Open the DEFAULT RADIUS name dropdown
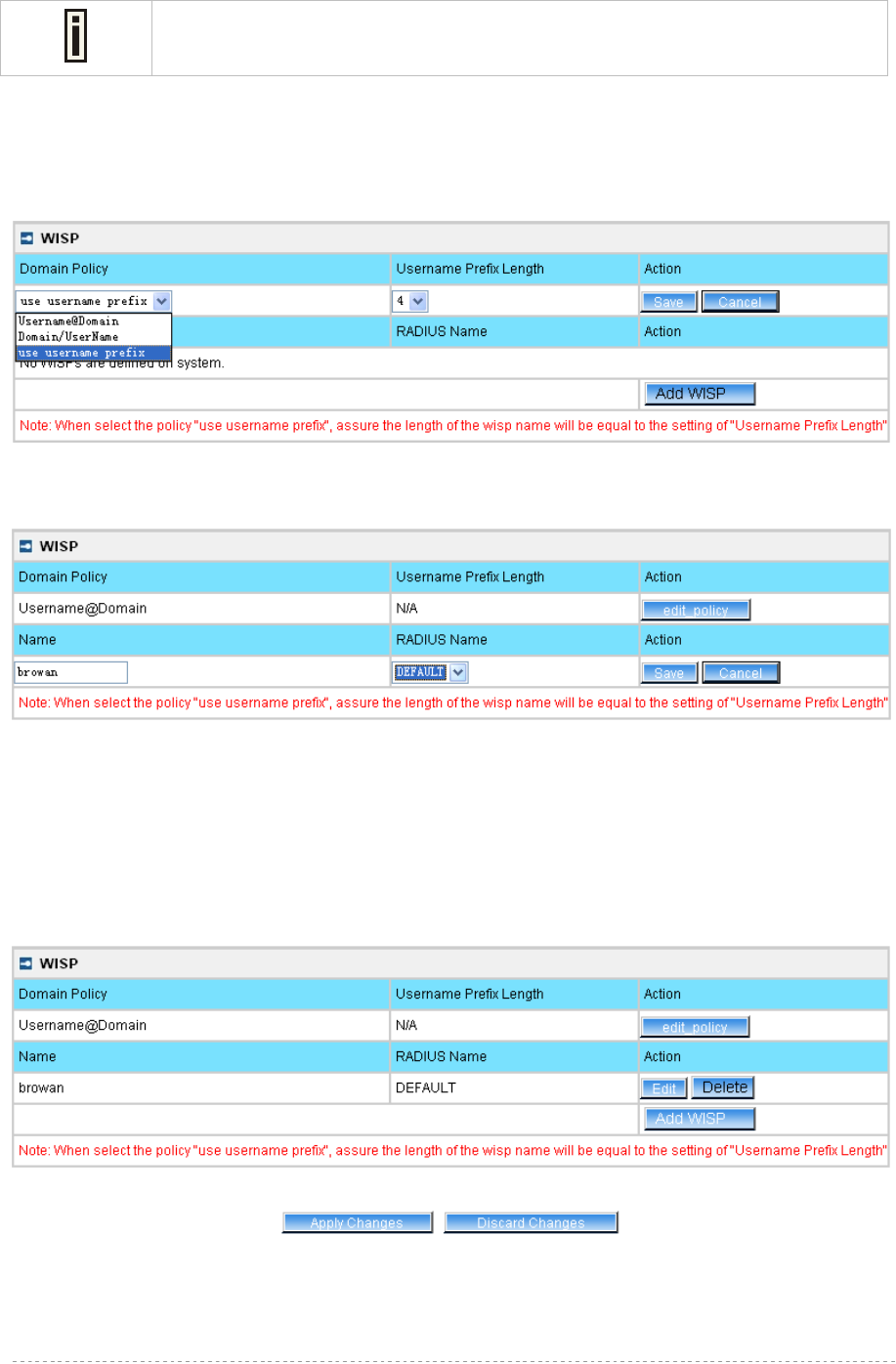Image resolution: width=896 pixels, height=1364 pixels. pos(431,672)
